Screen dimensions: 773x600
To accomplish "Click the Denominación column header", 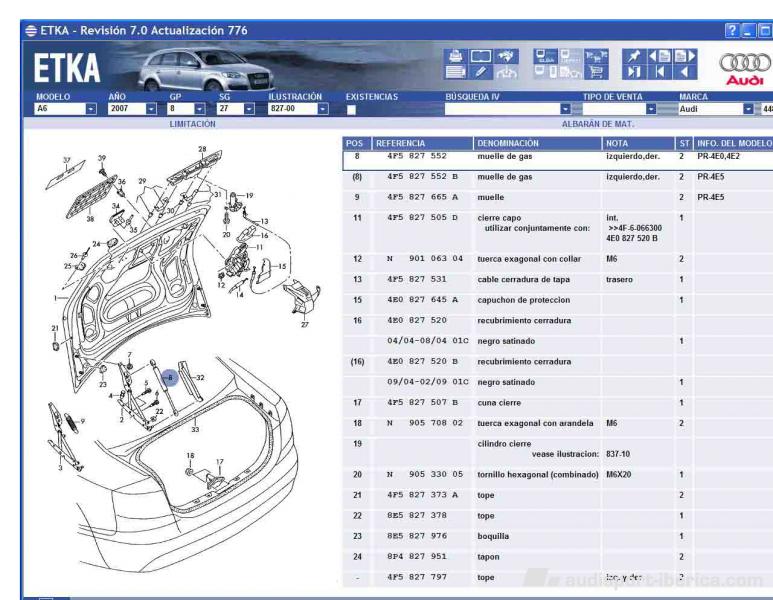I will [x=537, y=143].
